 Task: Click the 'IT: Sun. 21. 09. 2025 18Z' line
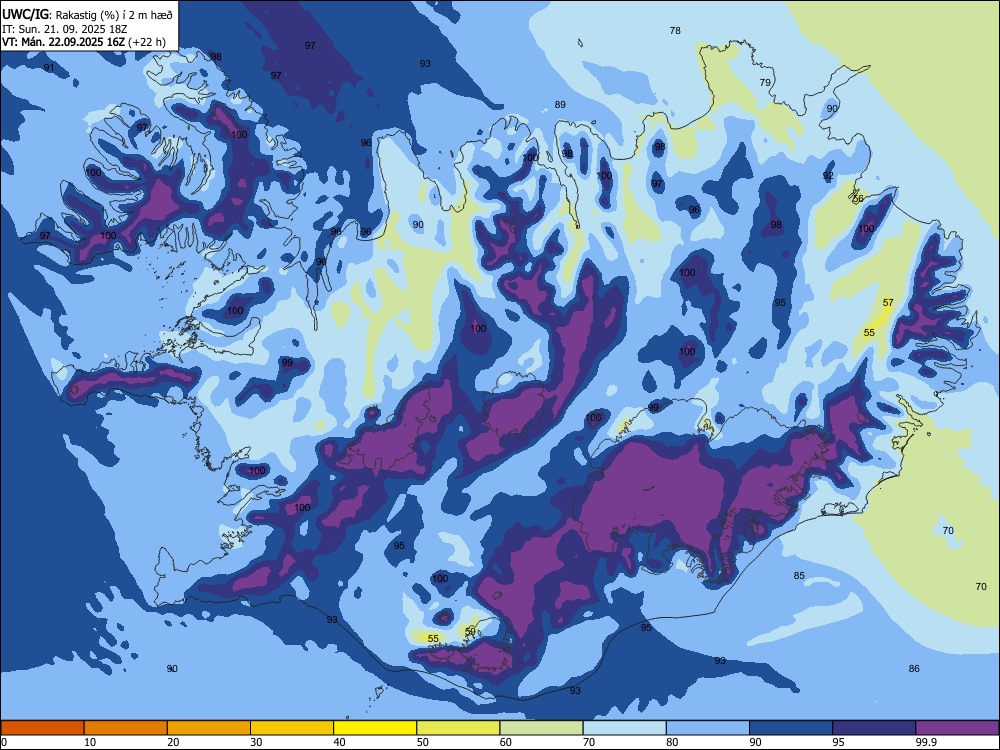[65, 29]
